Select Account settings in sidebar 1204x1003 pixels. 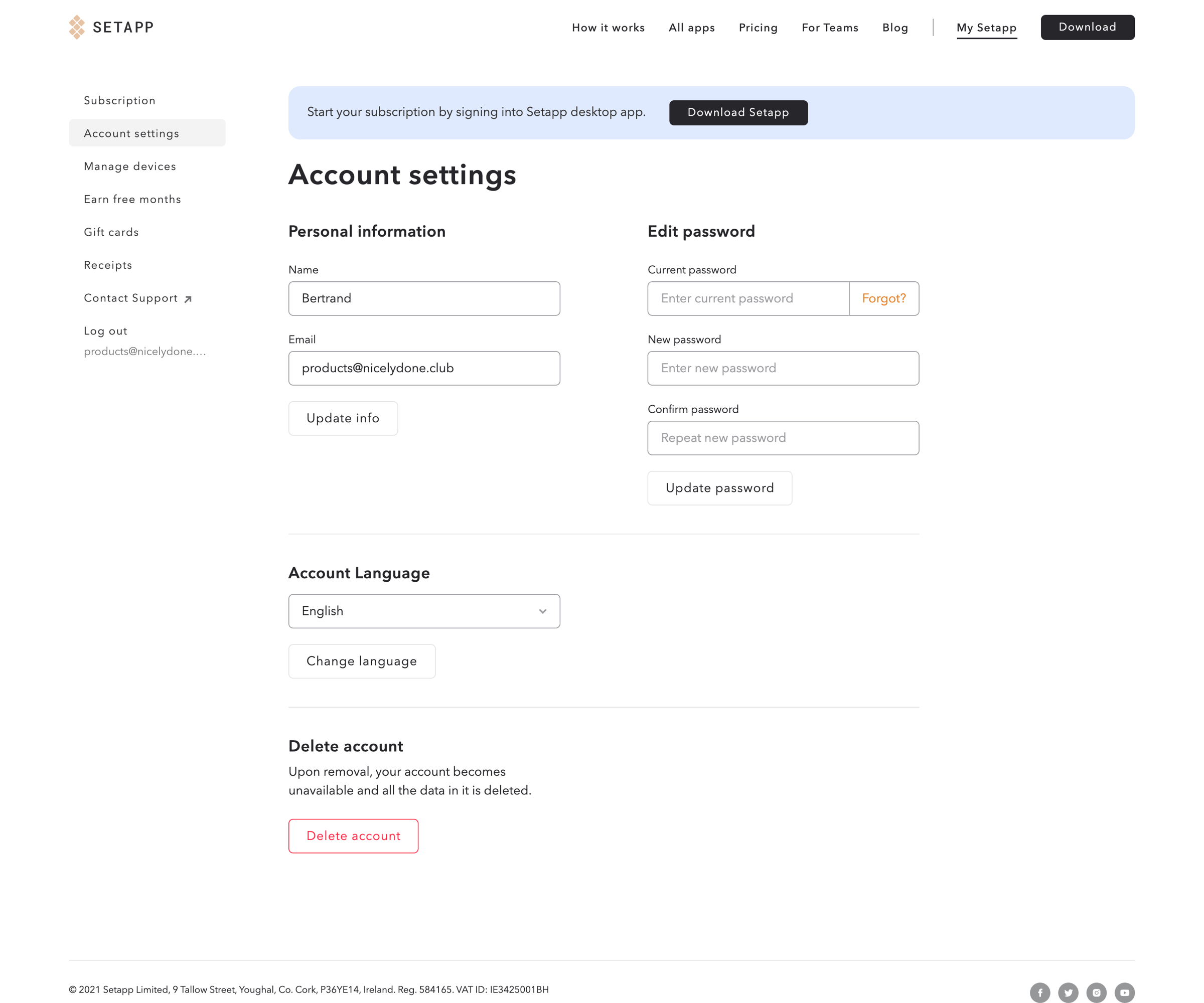pyautogui.click(x=147, y=133)
